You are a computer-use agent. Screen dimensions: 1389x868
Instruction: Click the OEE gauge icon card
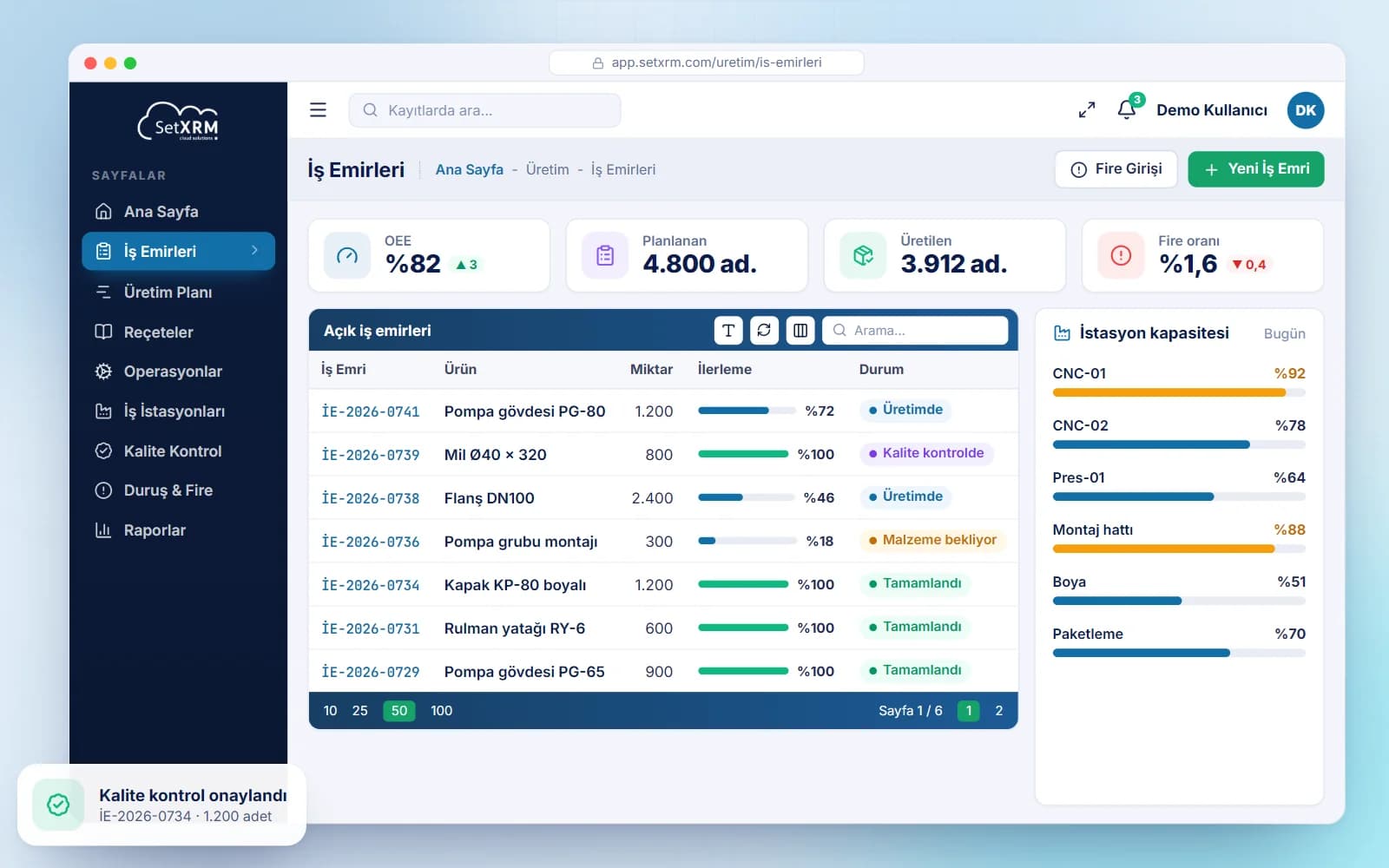347,255
